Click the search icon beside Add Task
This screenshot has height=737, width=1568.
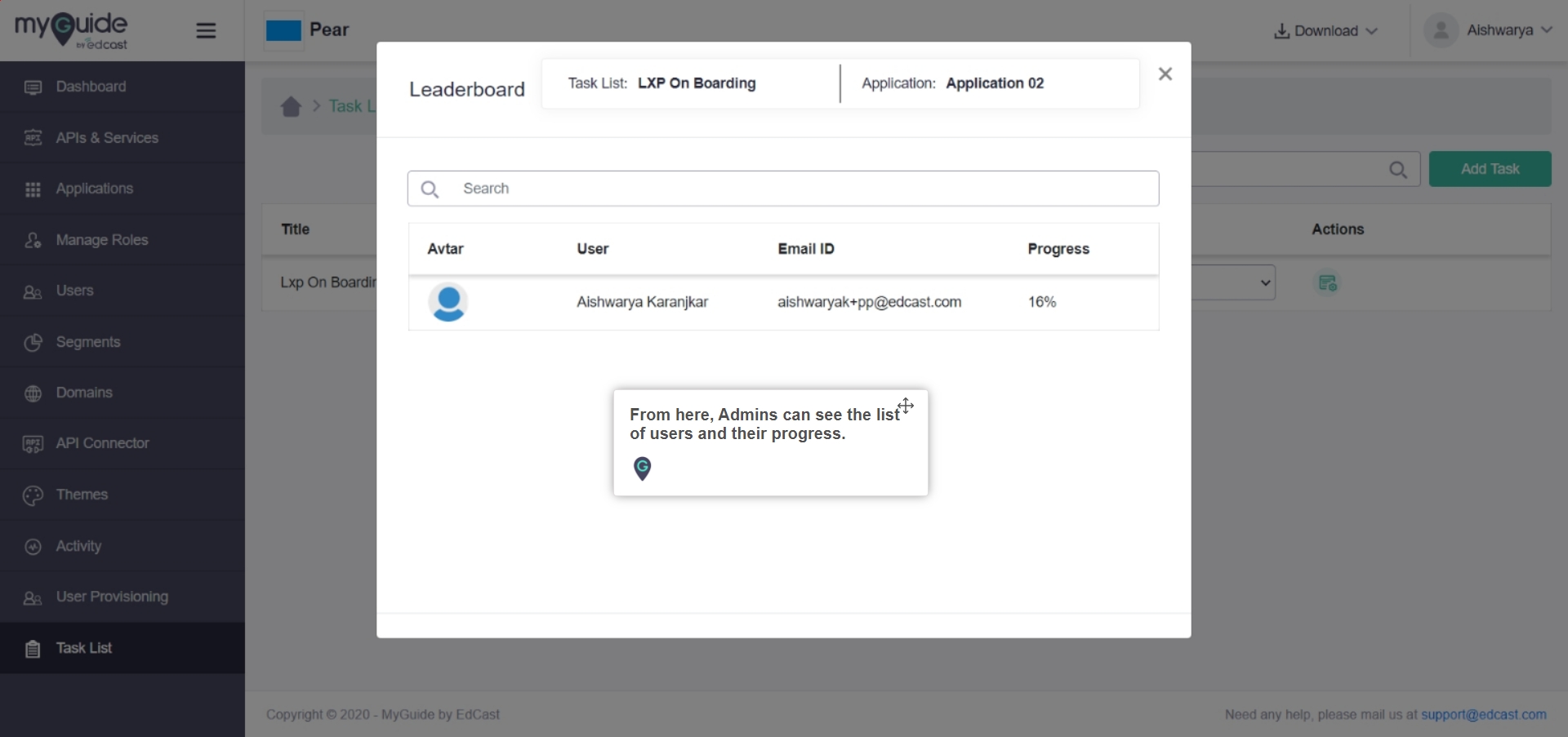click(1398, 170)
